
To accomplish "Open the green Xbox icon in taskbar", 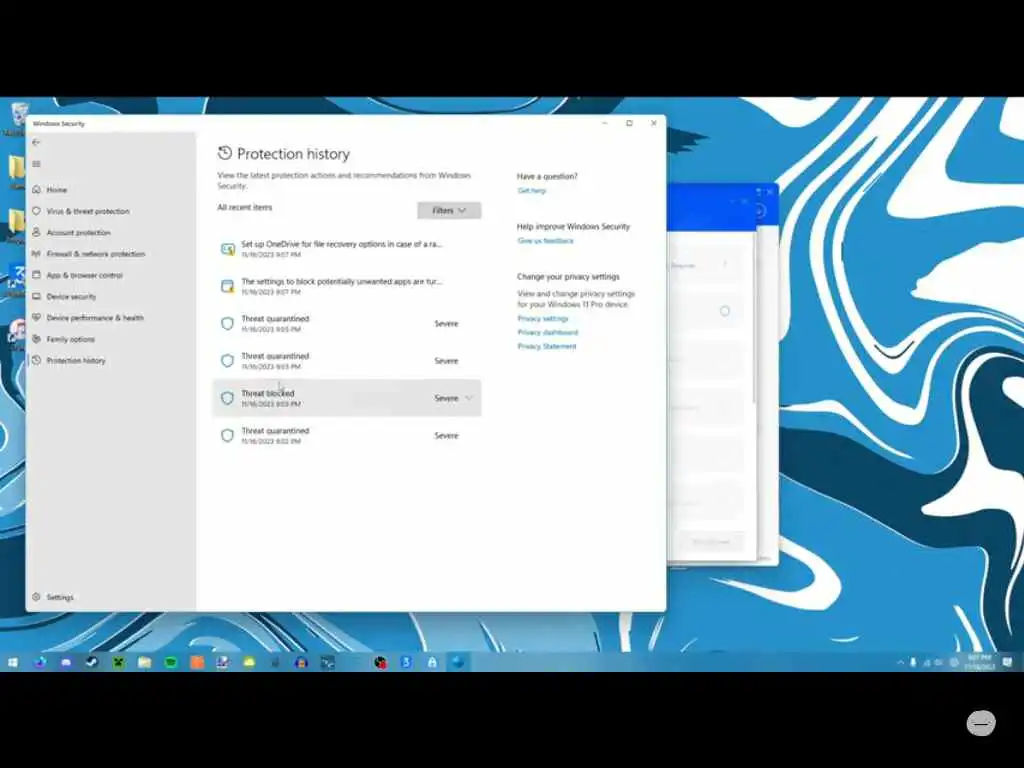I will [118, 662].
